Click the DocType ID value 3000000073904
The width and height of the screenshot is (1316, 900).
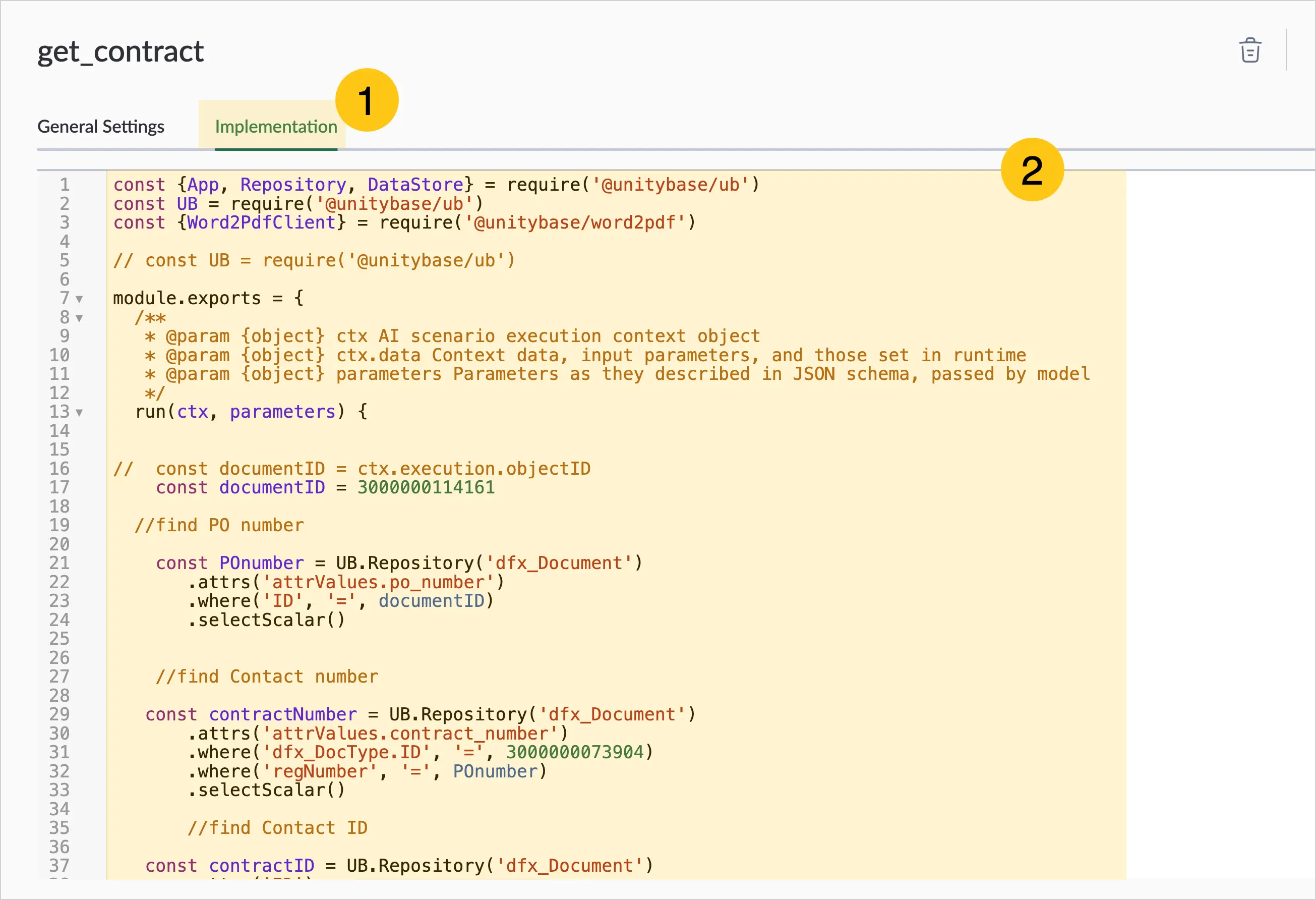(574, 753)
